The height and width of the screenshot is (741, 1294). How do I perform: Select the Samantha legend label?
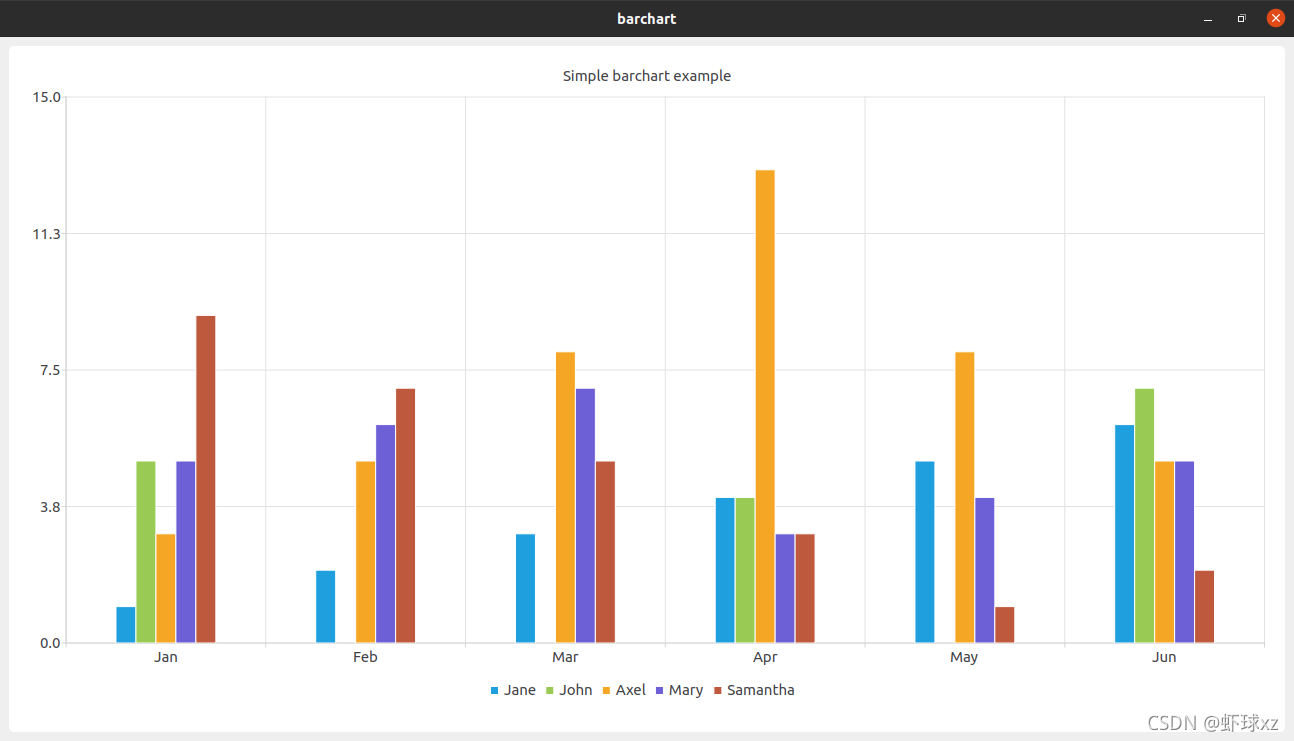coord(761,690)
